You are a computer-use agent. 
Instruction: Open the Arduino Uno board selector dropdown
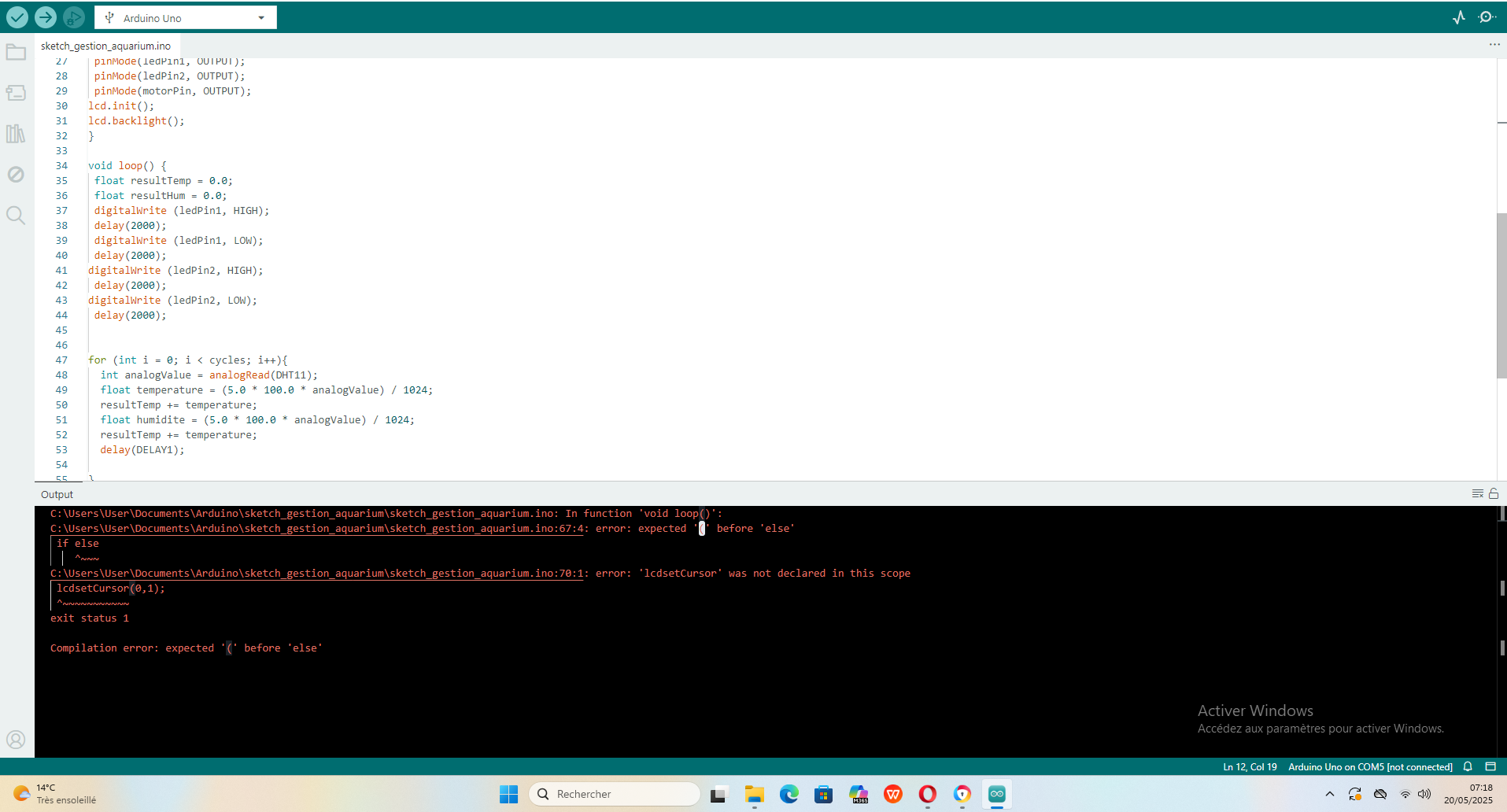click(x=186, y=17)
